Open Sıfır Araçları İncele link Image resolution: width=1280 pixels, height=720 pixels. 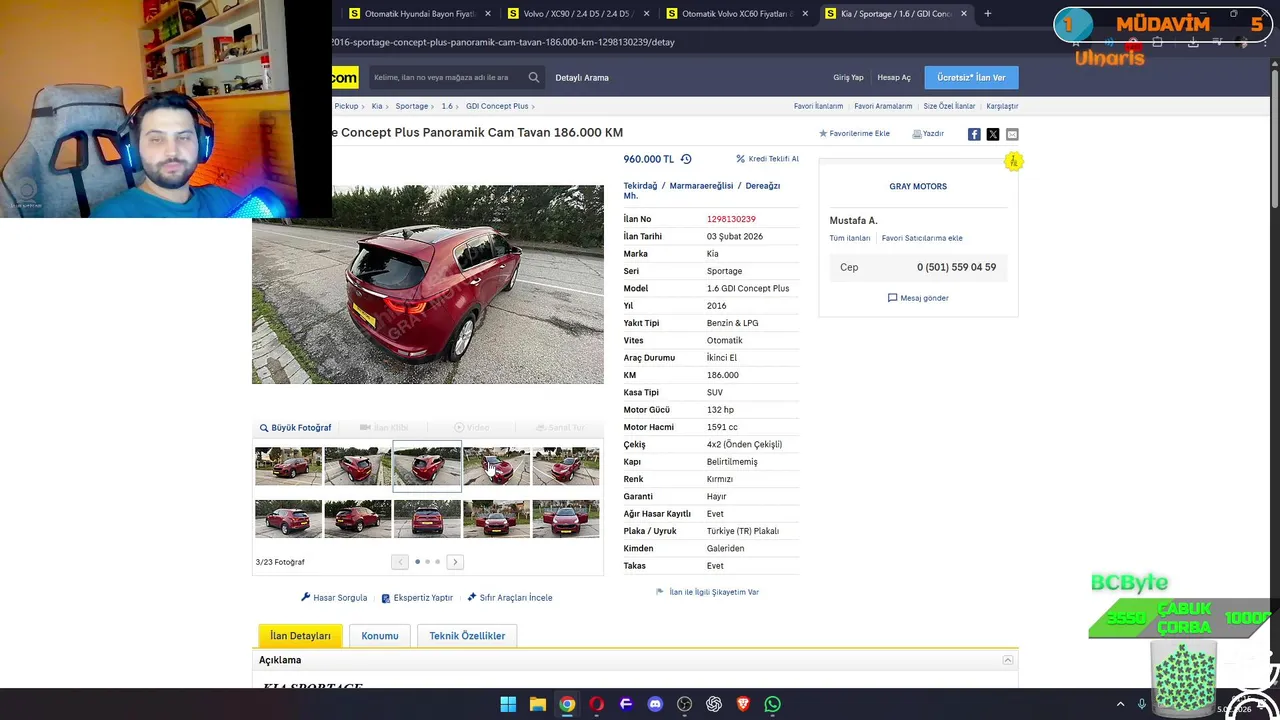(510, 598)
